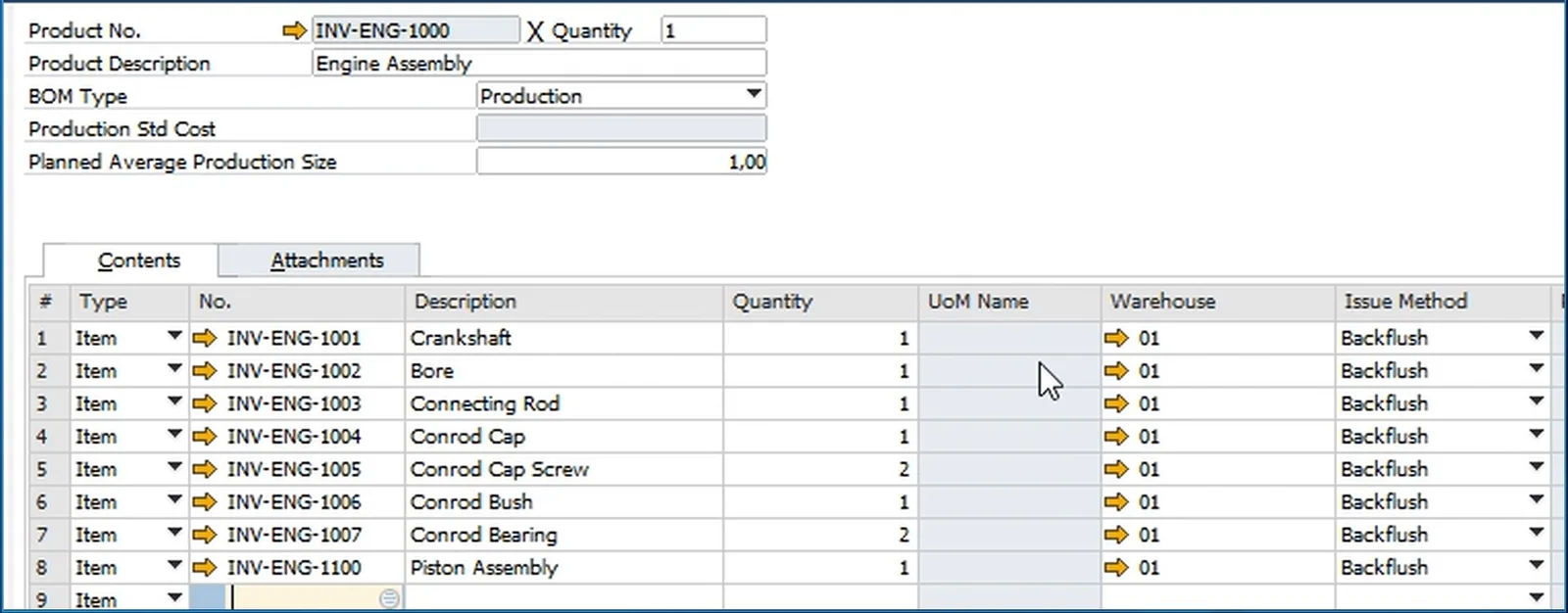This screenshot has height=613, width=1568.
Task: Click the Bore description cell
Action: (563, 371)
